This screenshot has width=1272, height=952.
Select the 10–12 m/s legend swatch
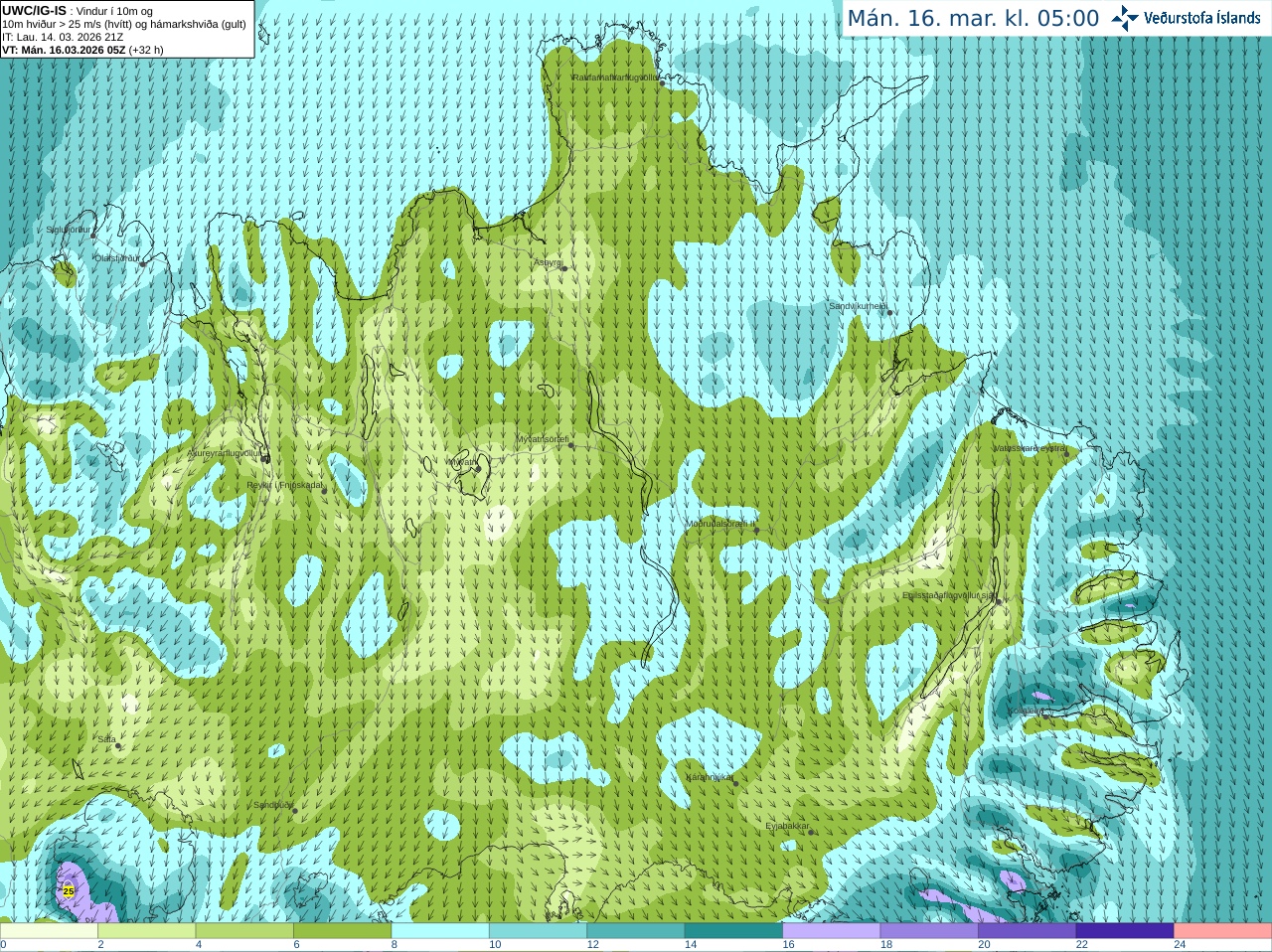pos(538,931)
